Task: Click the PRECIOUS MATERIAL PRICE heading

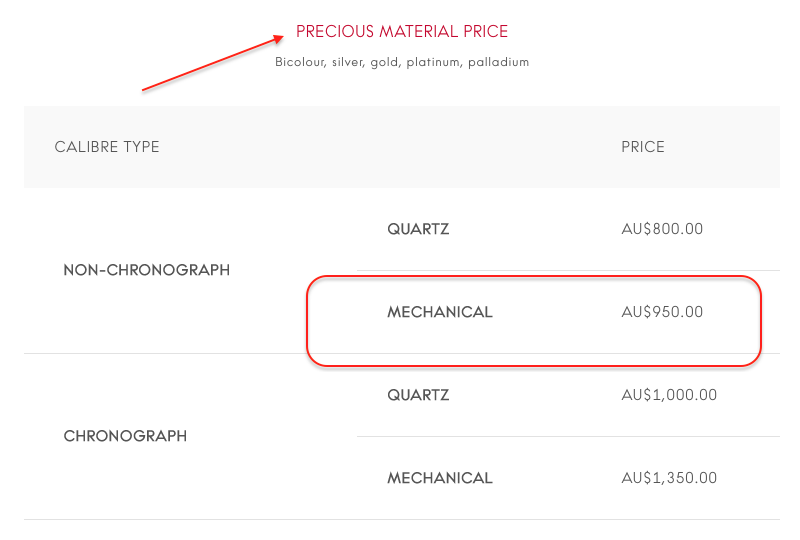Action: coord(402,32)
